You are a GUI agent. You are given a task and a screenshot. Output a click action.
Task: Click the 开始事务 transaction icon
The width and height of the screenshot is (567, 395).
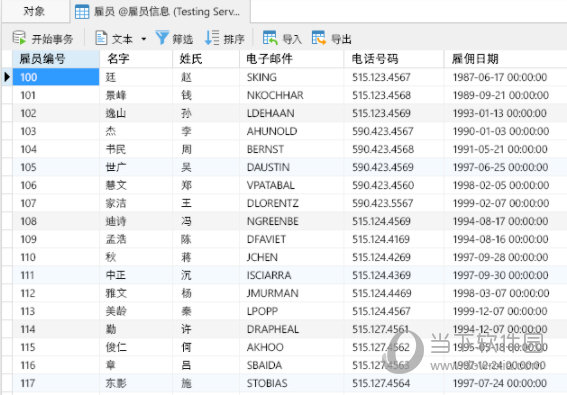pos(19,38)
